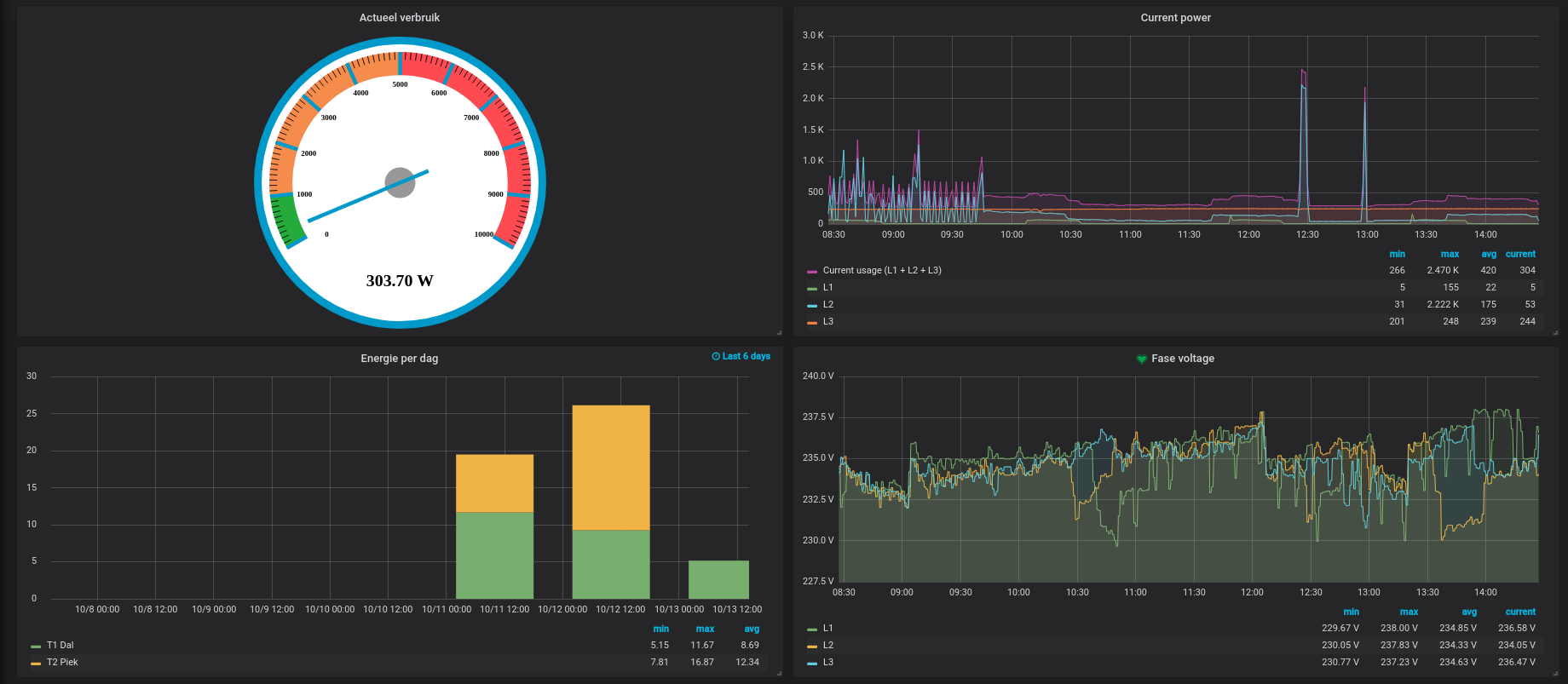Sort Current power legend by avg
1568x684 pixels.
point(1489,254)
